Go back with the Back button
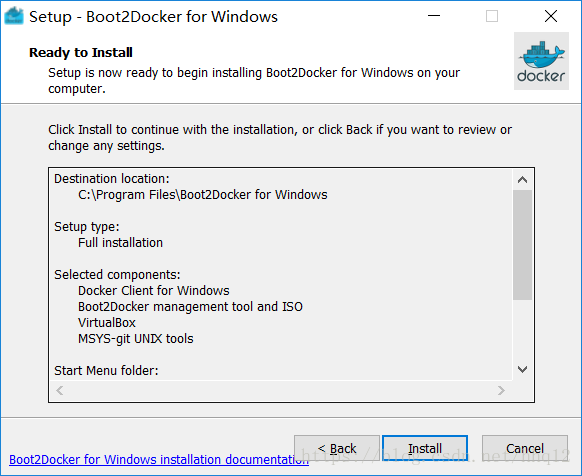The height and width of the screenshot is (476, 582). pyautogui.click(x=337, y=448)
